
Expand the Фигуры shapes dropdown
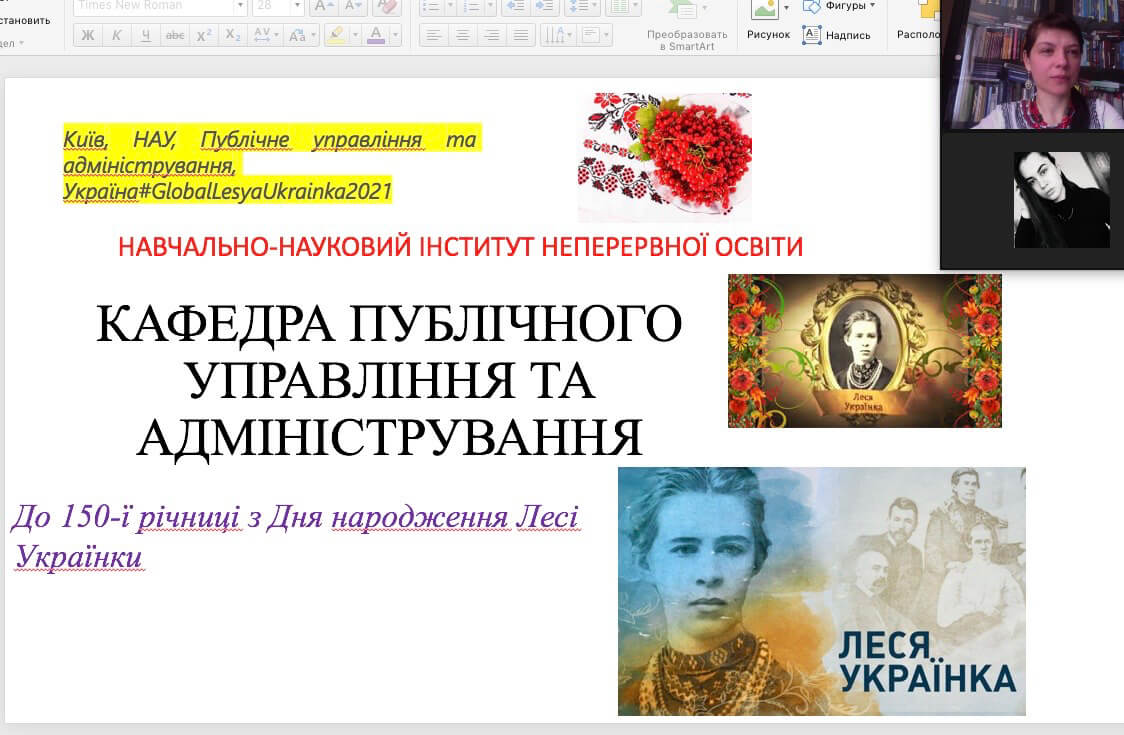point(872,5)
